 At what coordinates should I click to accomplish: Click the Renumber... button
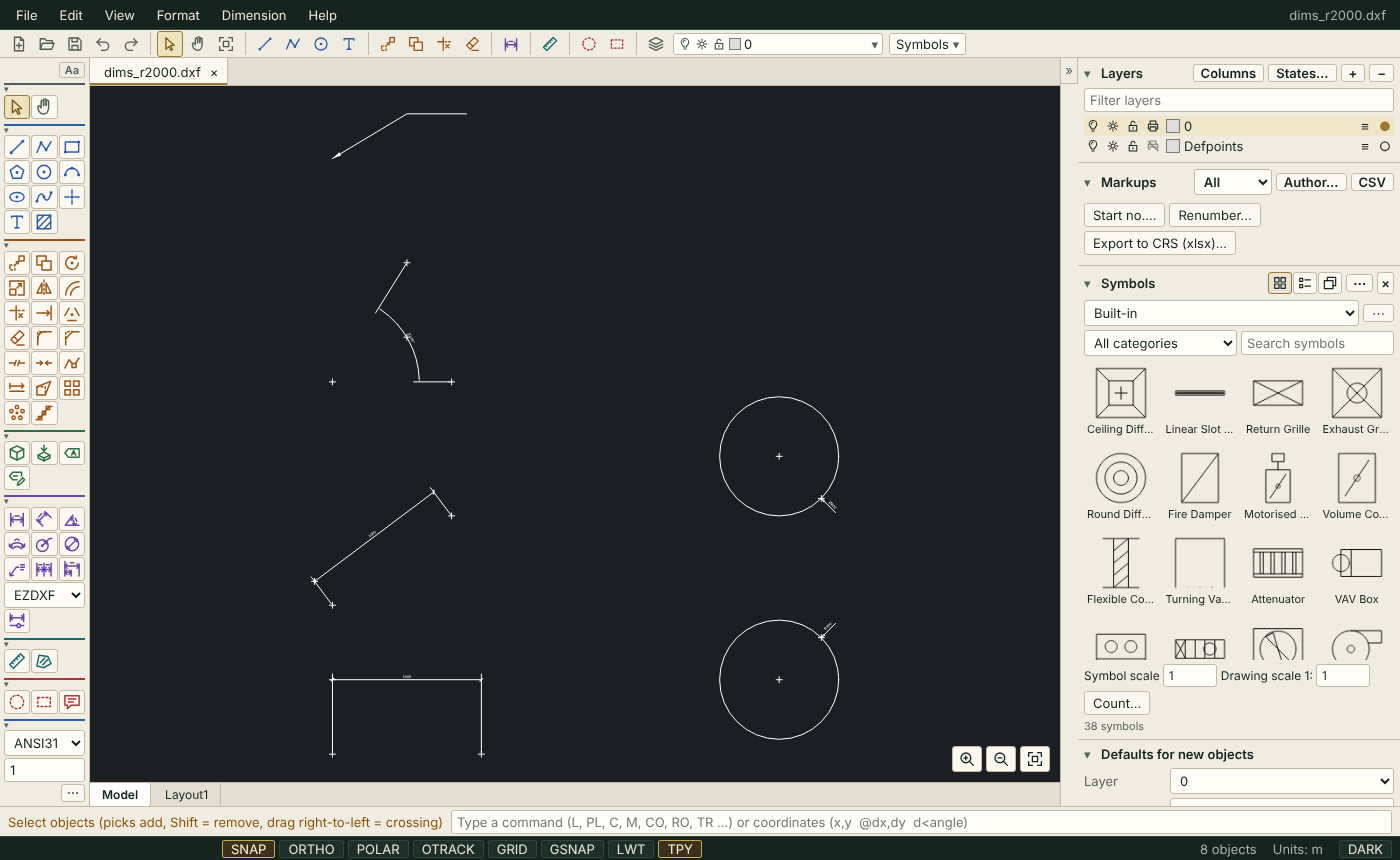click(x=1215, y=215)
